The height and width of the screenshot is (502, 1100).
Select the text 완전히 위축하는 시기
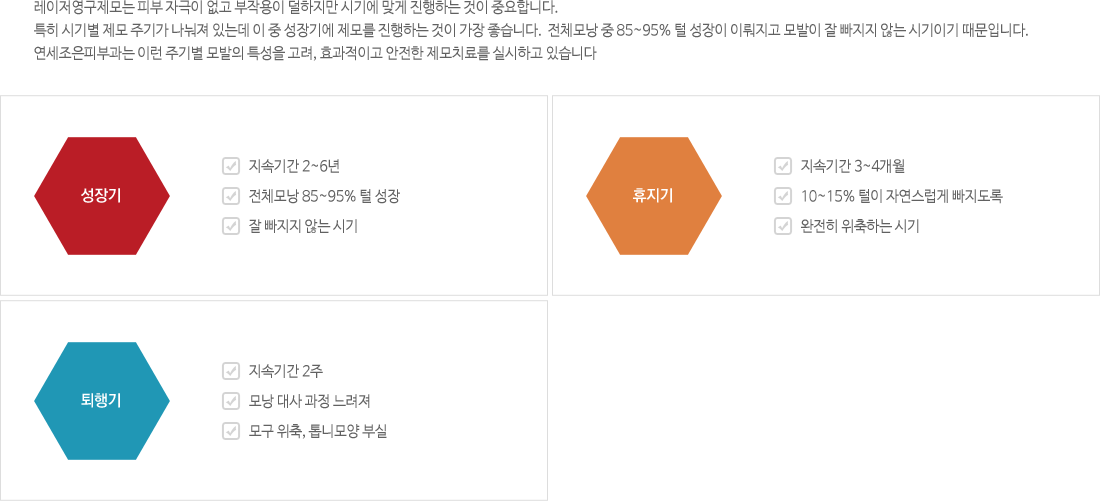pos(859,226)
